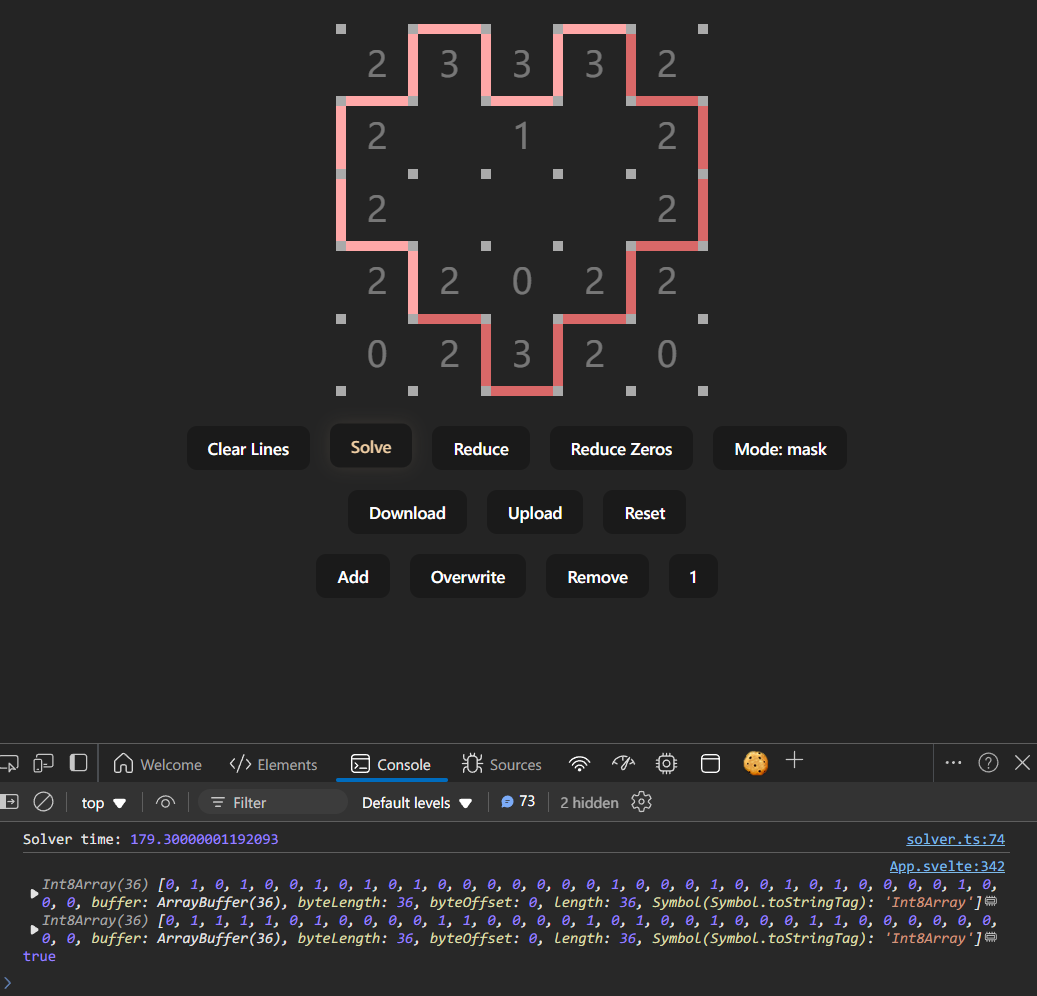Viewport: 1037px width, 996px height.
Task: Click the Clear Lines button
Action: (x=248, y=448)
